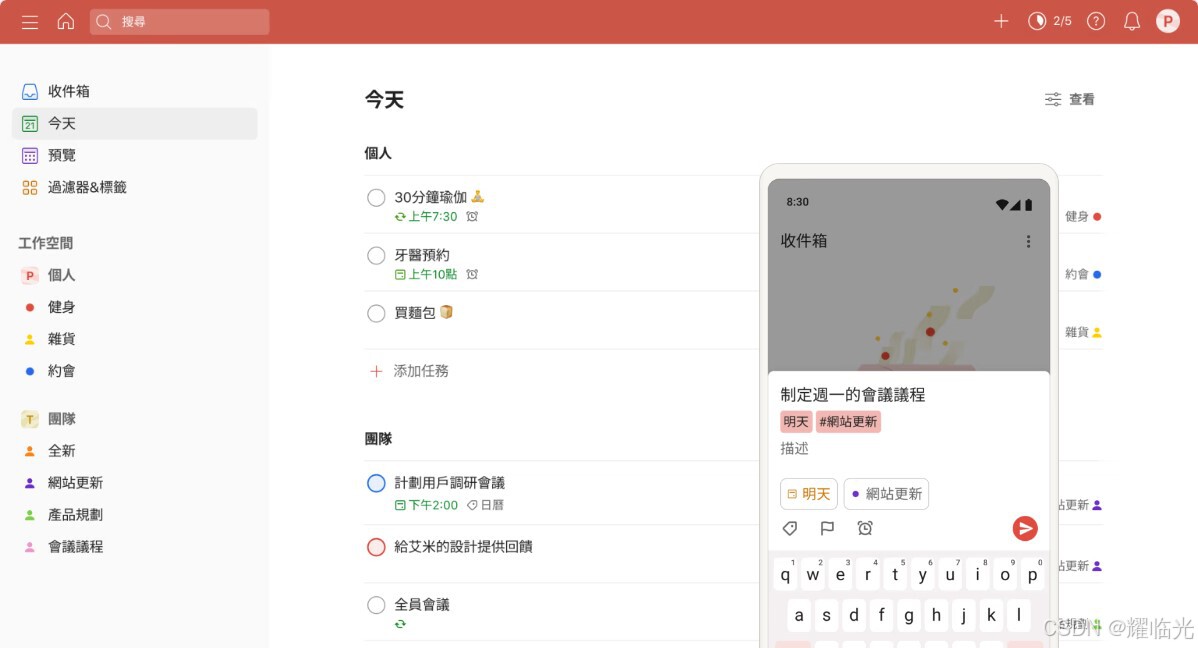The width and height of the screenshot is (1198, 648).
Task: Open the hamburger menu icon
Action: click(x=30, y=22)
